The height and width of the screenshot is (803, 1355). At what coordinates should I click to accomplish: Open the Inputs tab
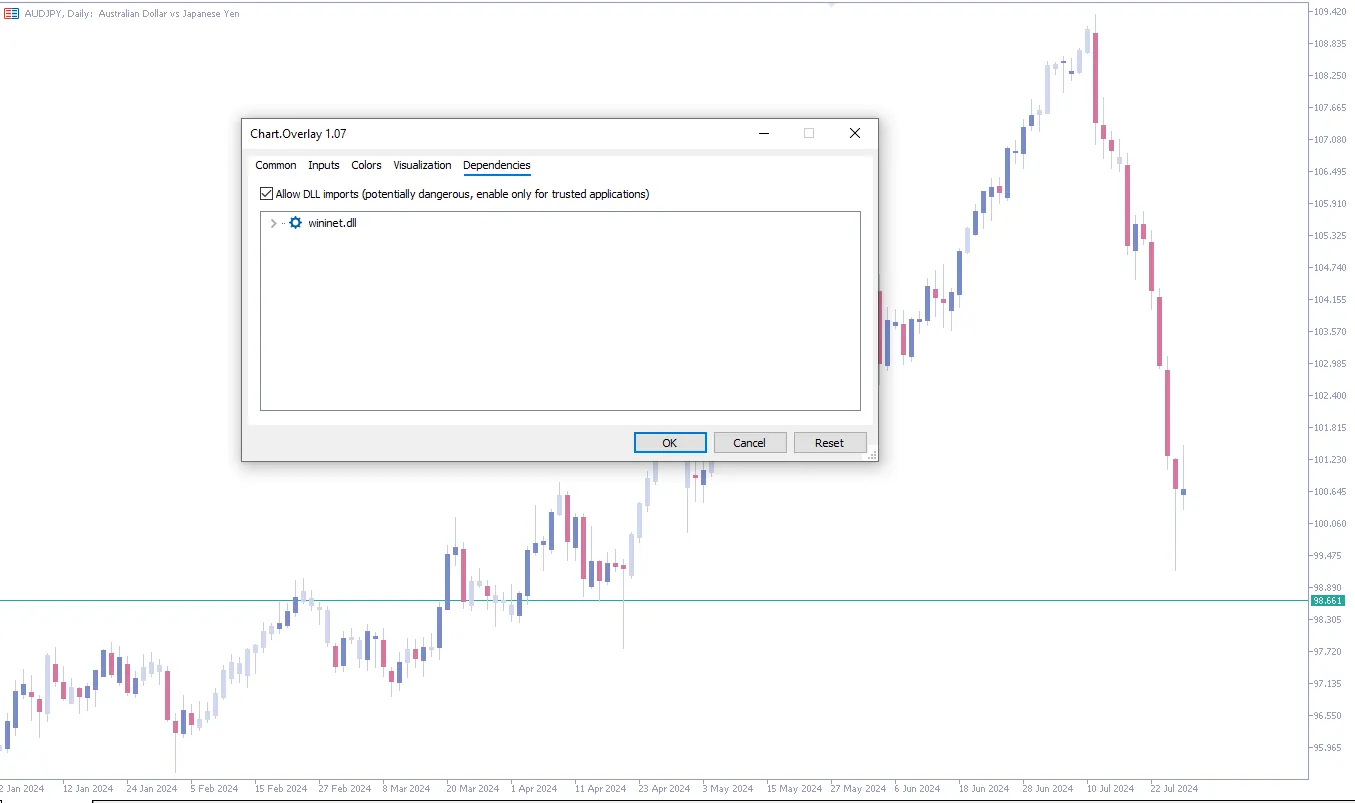(323, 165)
